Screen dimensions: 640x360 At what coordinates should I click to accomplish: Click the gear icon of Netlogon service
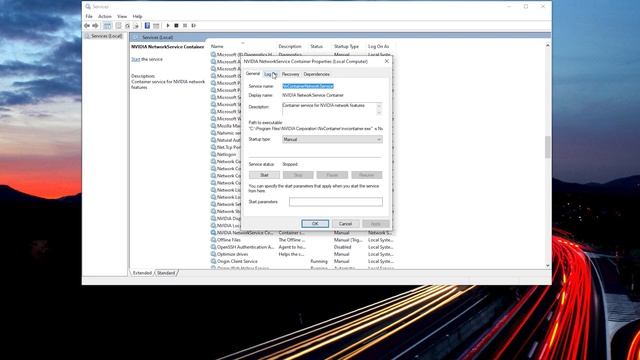coord(213,154)
